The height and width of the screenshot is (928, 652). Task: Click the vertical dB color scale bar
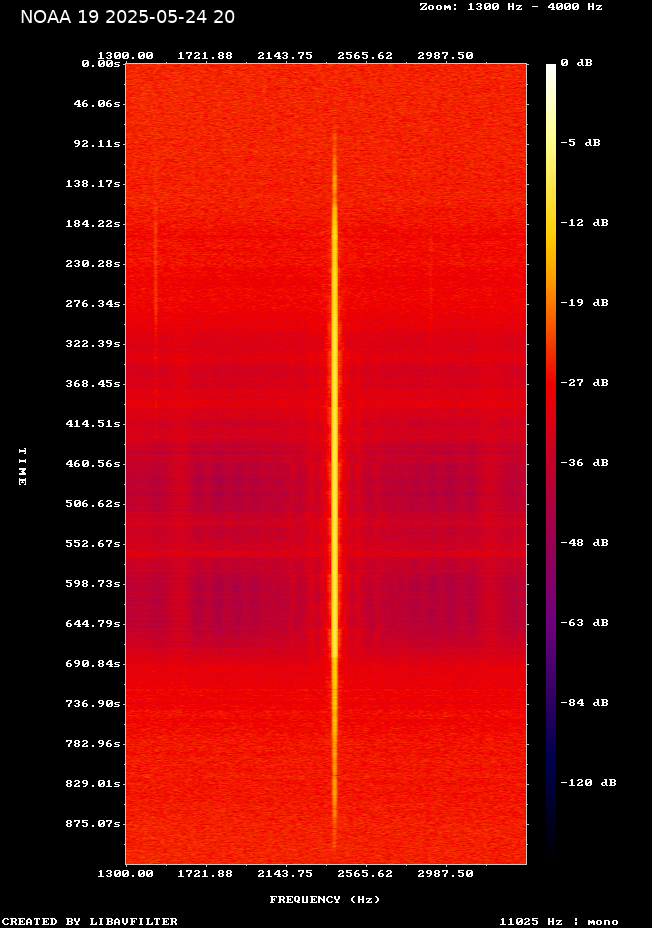tap(551, 463)
